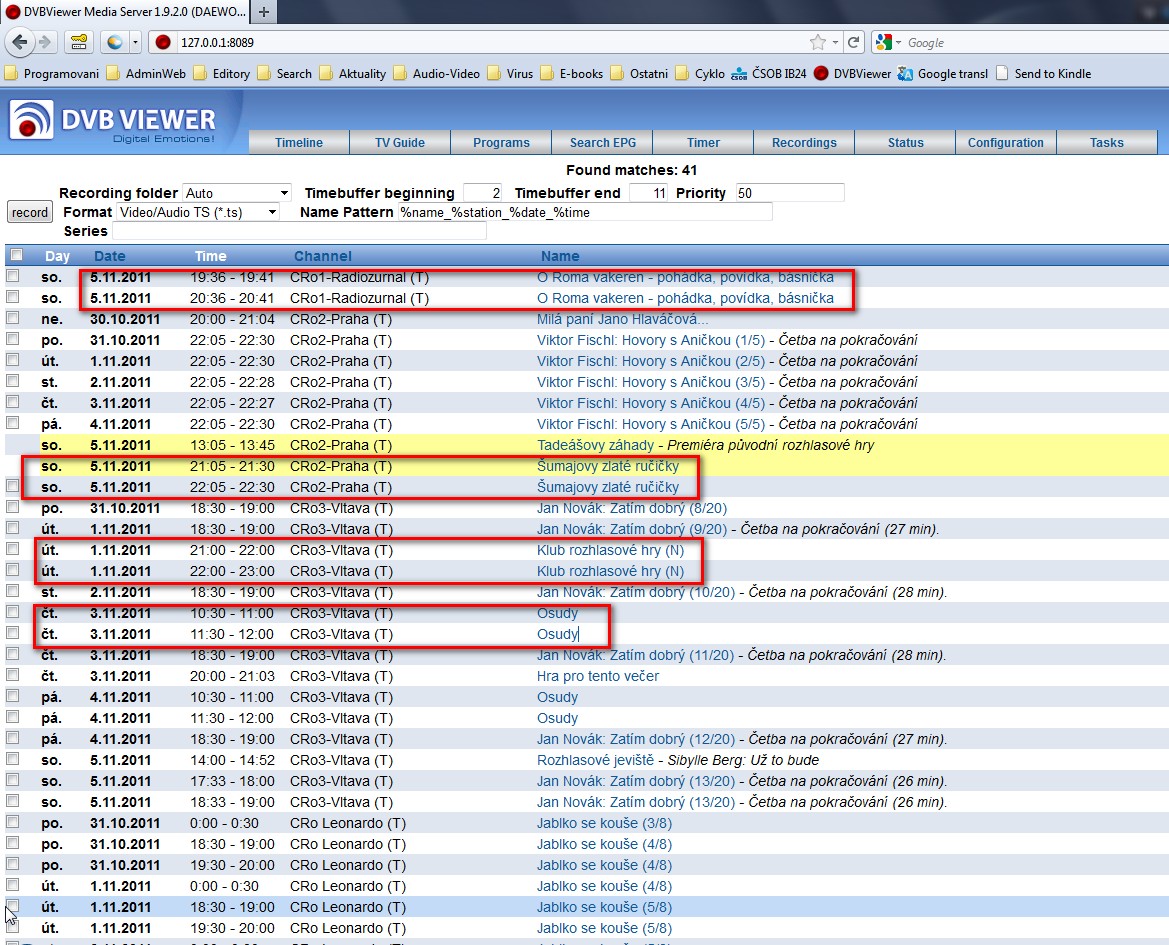Tick the checkbox for Hra pro tento večer
Viewport: 1169px width, 945px height.
pyautogui.click(x=13, y=675)
